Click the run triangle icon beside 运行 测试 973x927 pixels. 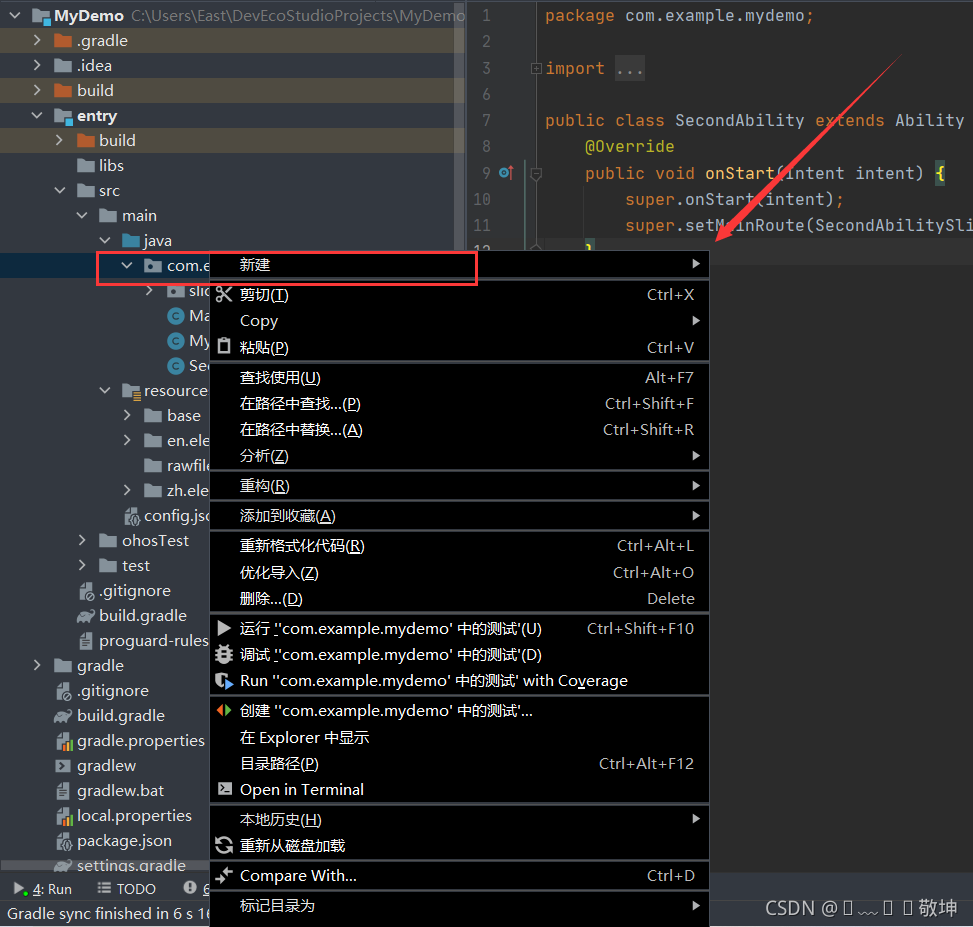point(224,629)
